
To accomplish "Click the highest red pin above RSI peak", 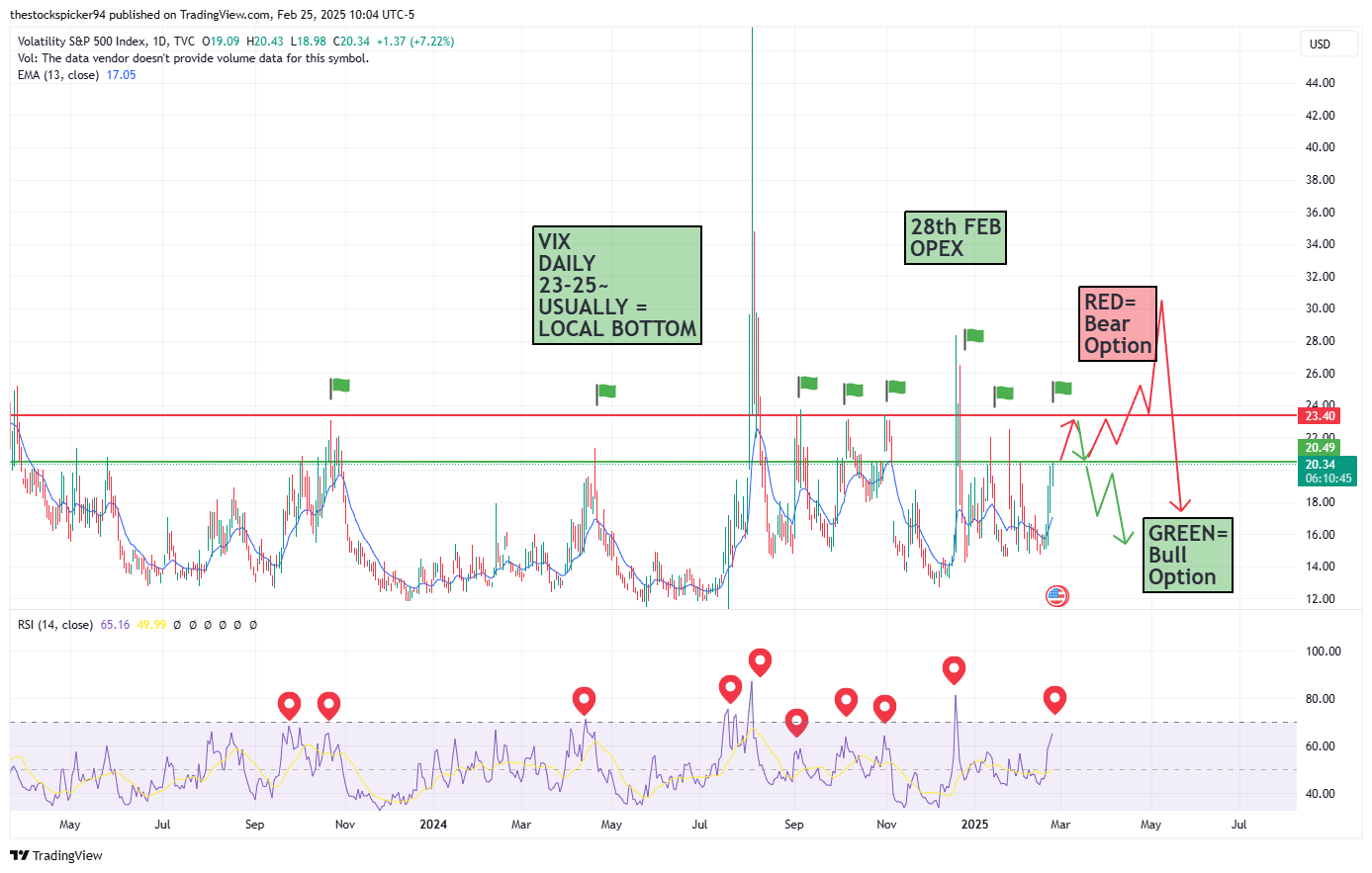I will [760, 660].
